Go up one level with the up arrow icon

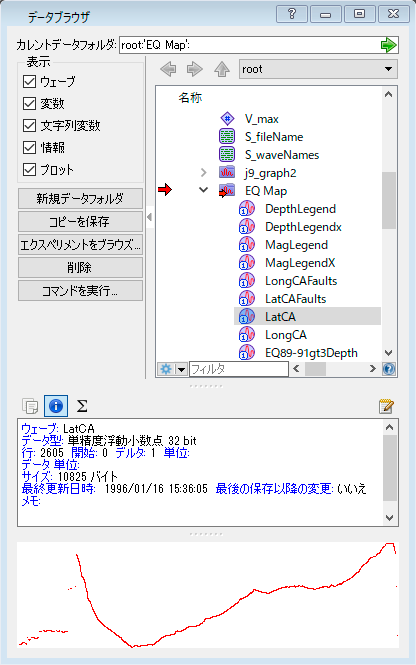click(222, 69)
